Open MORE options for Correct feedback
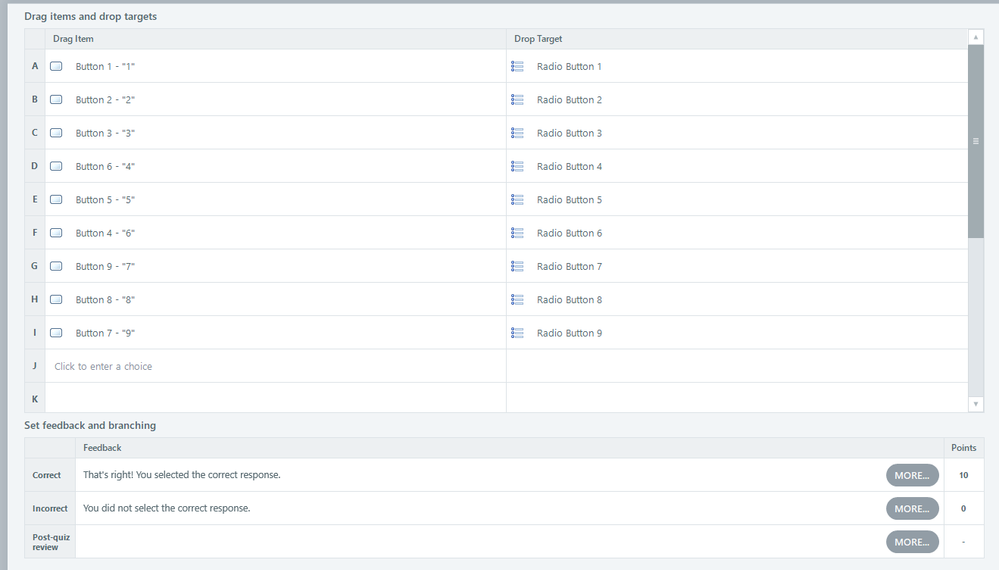Viewport: 999px width, 570px height. [x=912, y=475]
